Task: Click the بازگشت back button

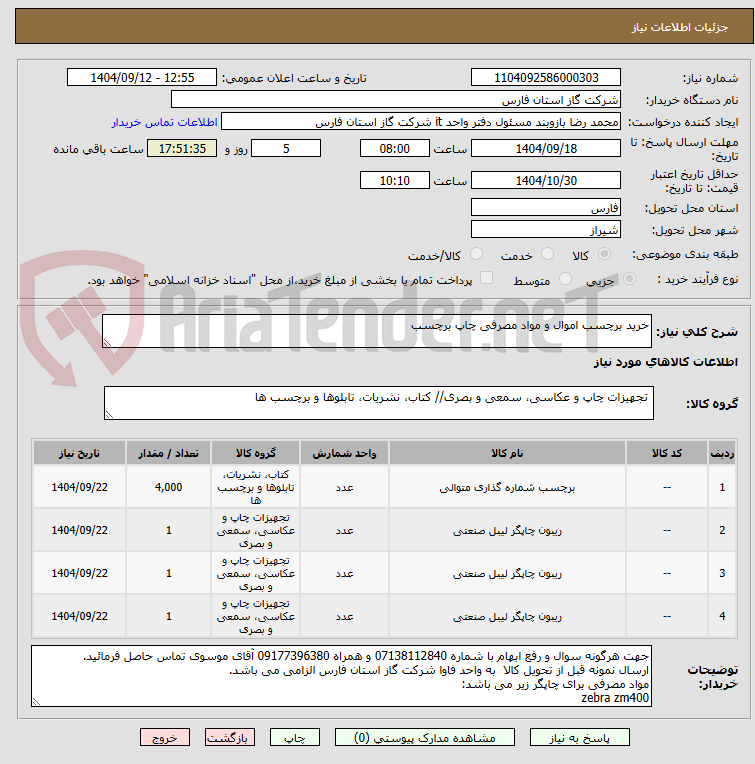Action: 229,738
